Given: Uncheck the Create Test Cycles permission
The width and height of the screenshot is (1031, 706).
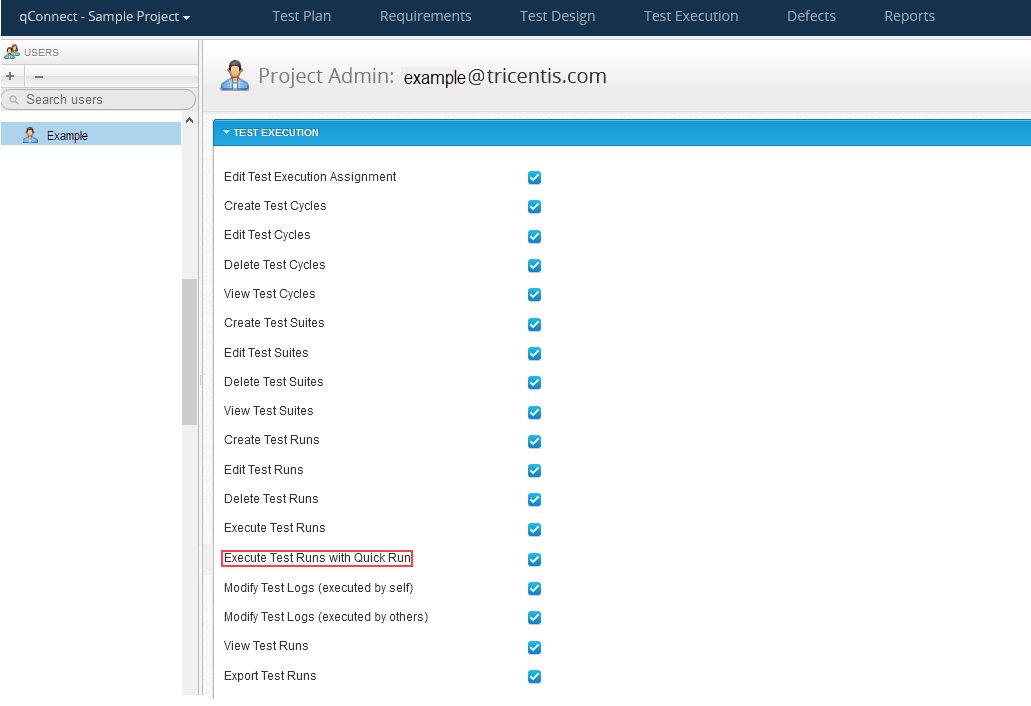Looking at the screenshot, I should point(534,207).
